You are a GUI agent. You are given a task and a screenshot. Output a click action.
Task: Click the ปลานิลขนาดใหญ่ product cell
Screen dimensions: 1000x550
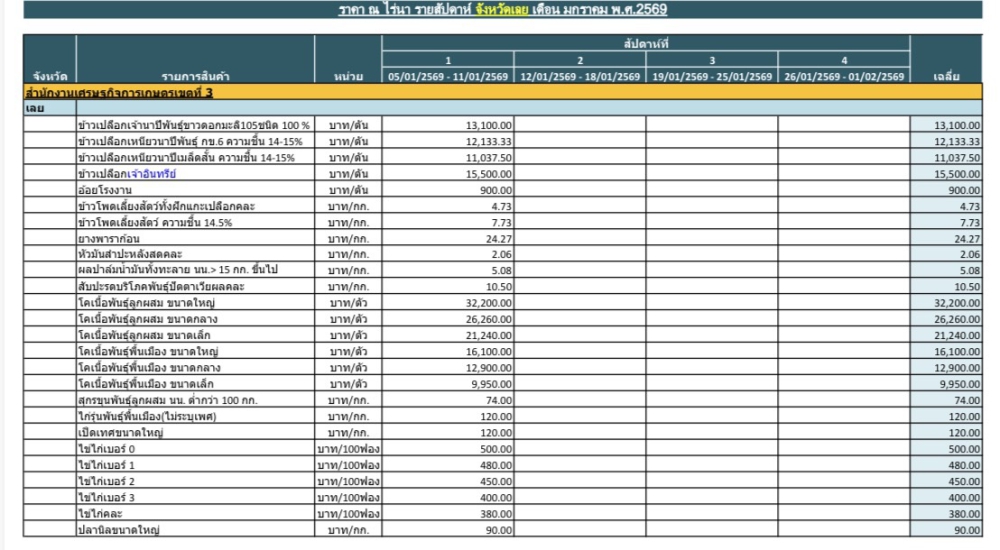coord(195,530)
